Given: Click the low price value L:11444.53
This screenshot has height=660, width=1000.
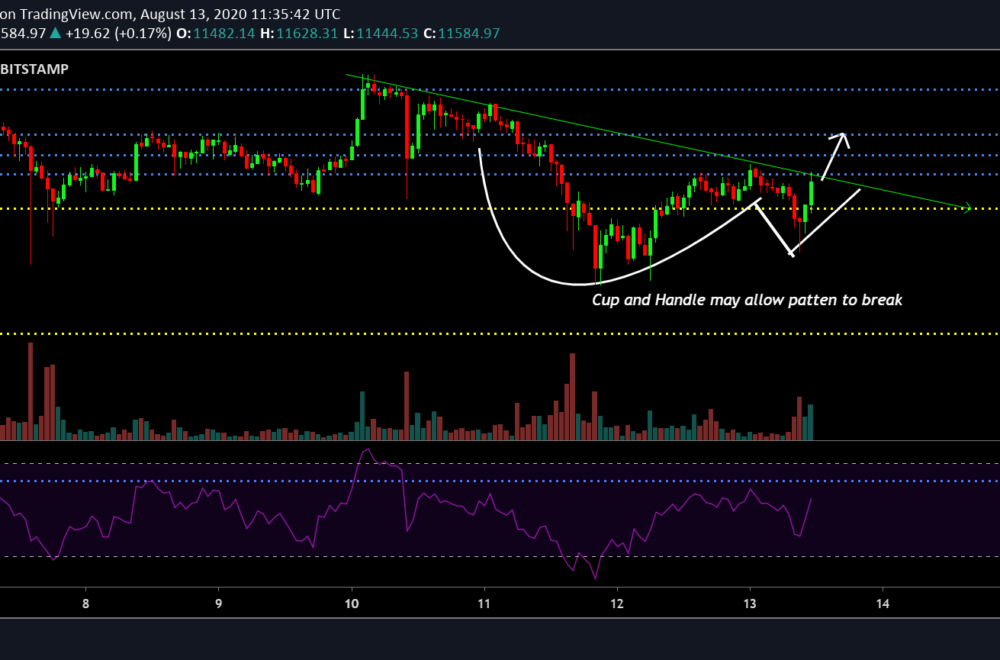Looking at the screenshot, I should [x=381, y=33].
